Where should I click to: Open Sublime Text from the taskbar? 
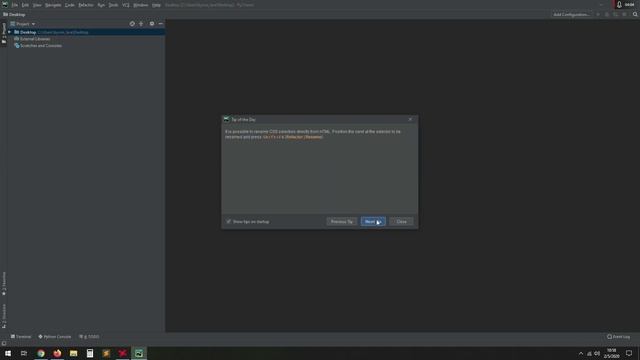106,353
